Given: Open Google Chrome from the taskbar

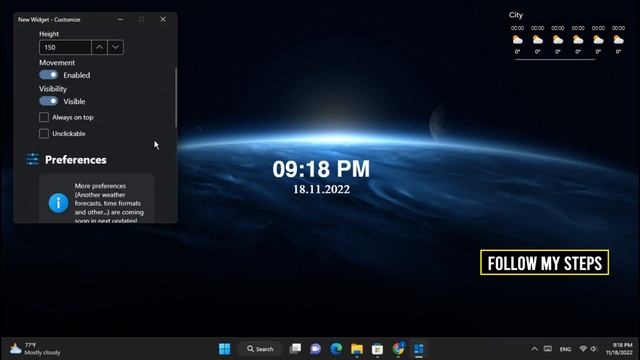Looking at the screenshot, I should 398,349.
